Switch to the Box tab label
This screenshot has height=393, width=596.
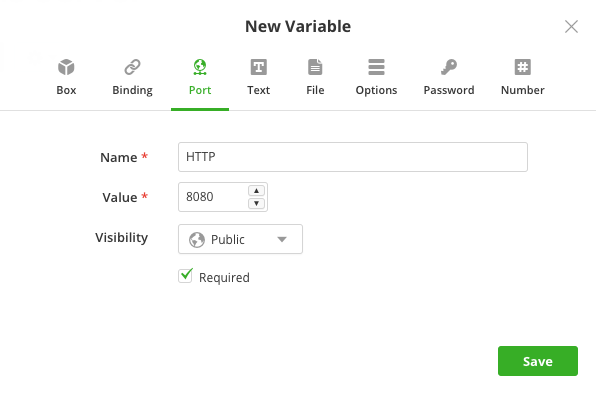(66, 90)
